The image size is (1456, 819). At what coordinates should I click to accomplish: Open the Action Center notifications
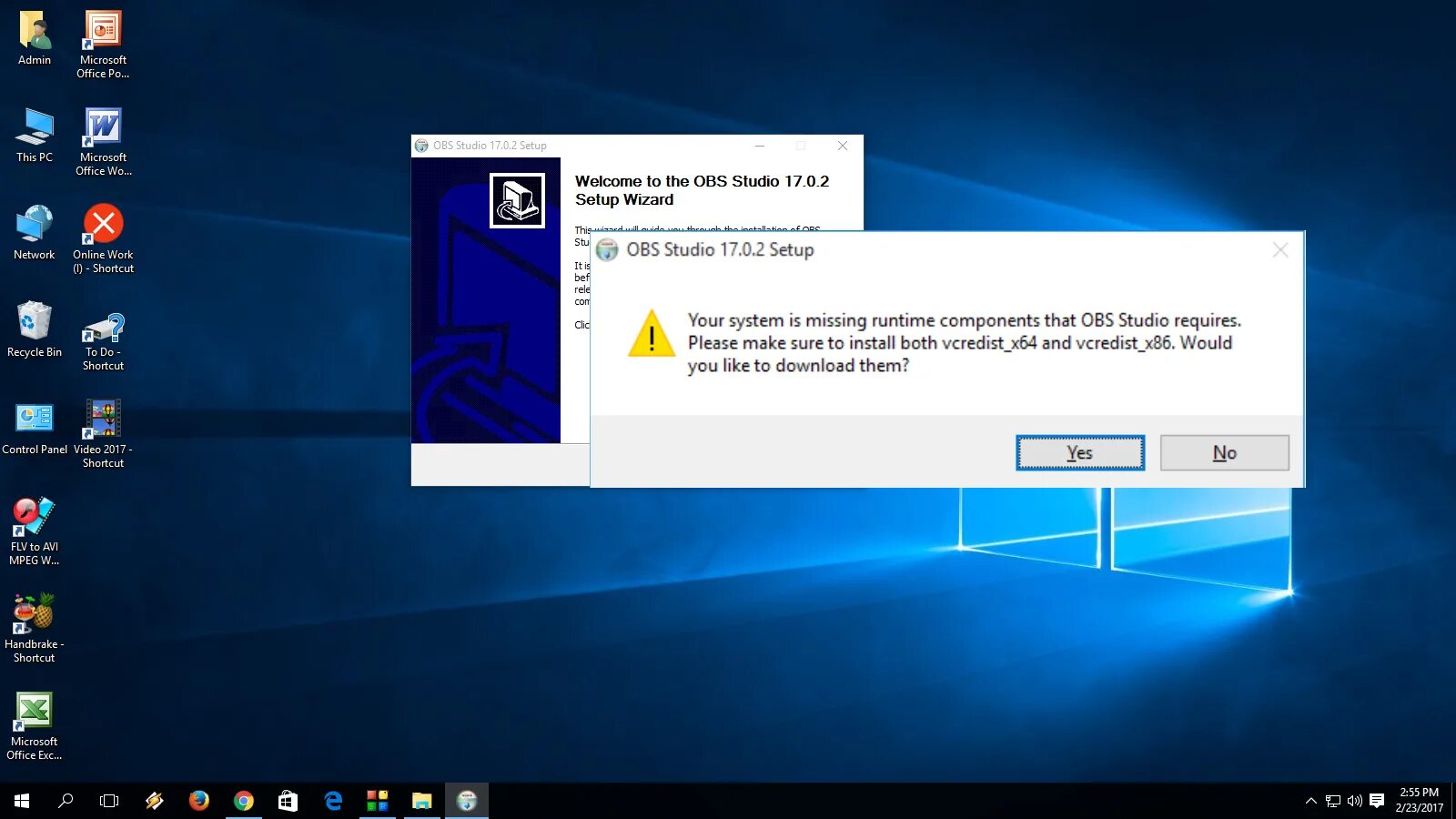coord(1377,801)
